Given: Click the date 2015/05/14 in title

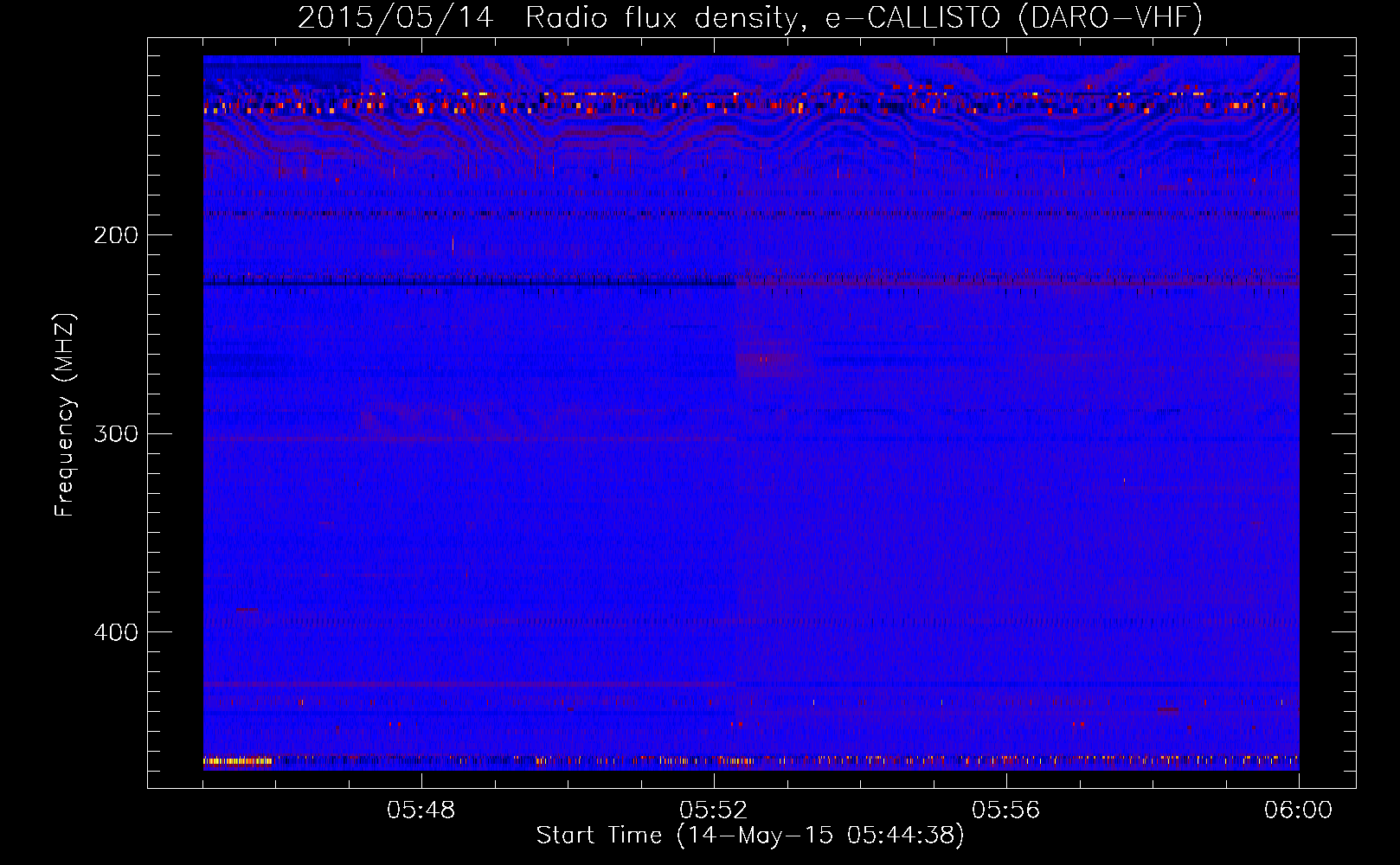Looking at the screenshot, I should (395, 18).
